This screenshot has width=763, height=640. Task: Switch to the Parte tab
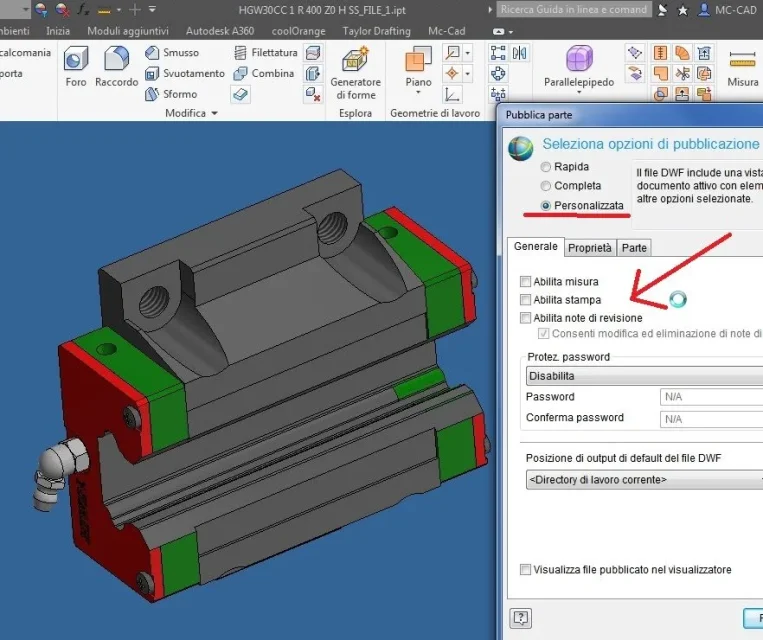pyautogui.click(x=634, y=248)
